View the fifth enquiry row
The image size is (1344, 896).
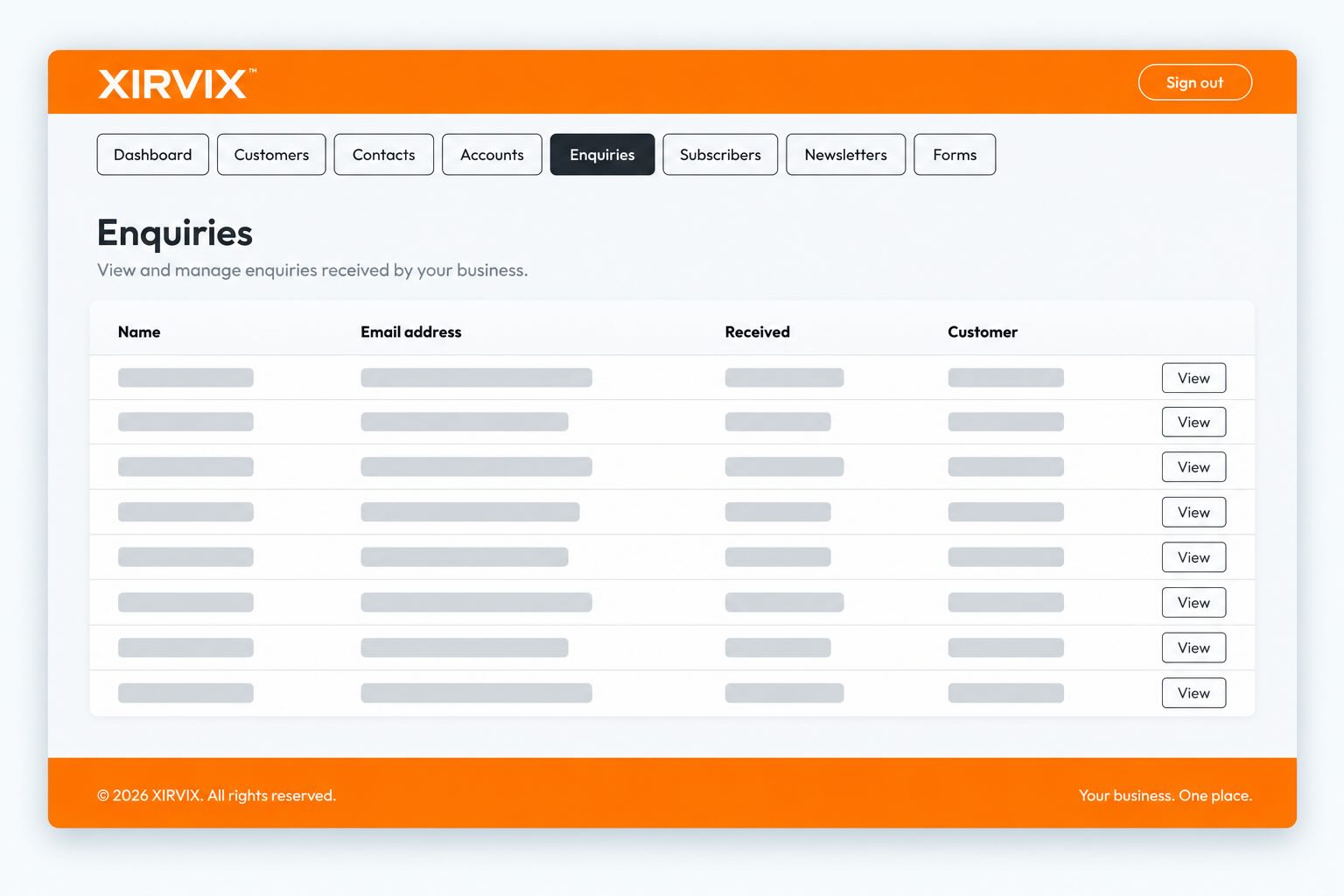coord(1193,557)
